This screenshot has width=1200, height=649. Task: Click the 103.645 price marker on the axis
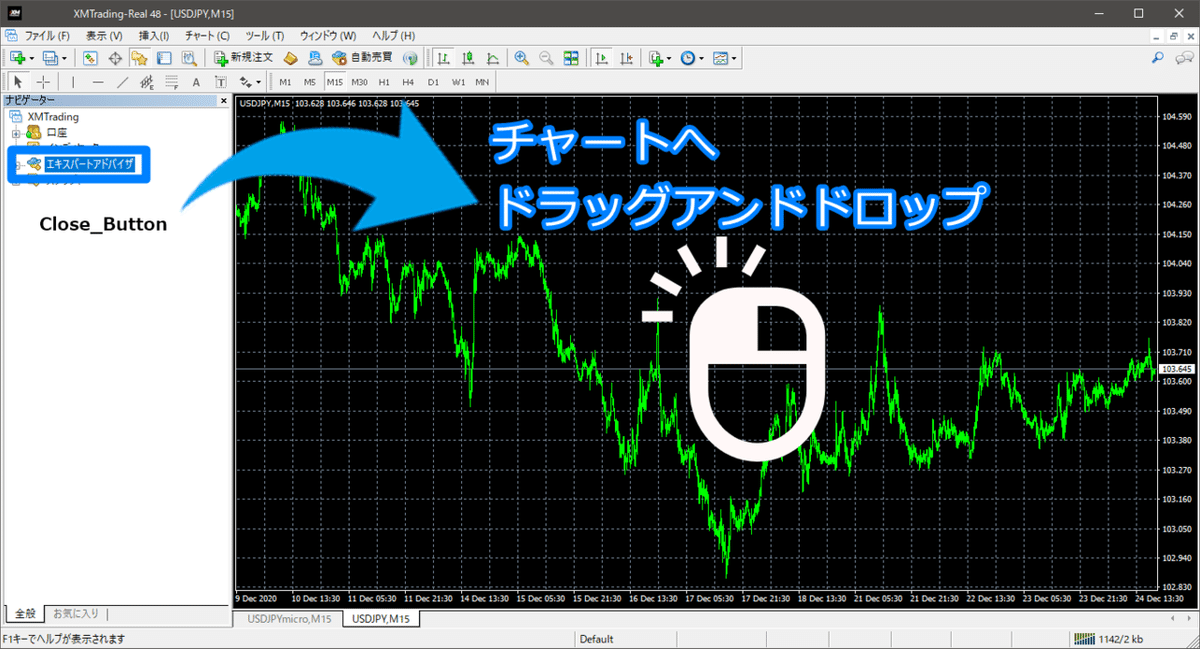1177,367
